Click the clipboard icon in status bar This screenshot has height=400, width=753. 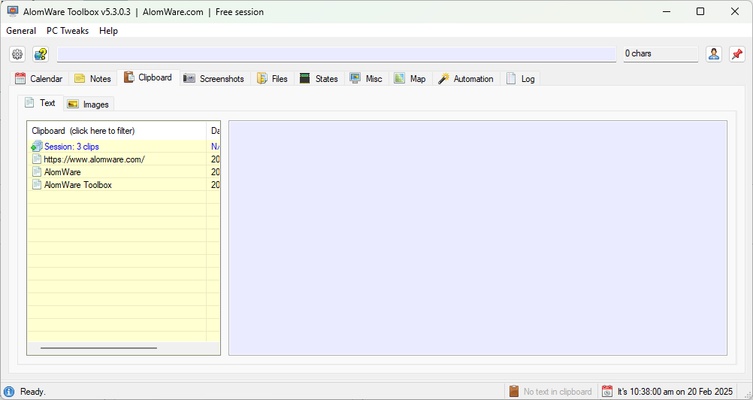[x=514, y=391]
